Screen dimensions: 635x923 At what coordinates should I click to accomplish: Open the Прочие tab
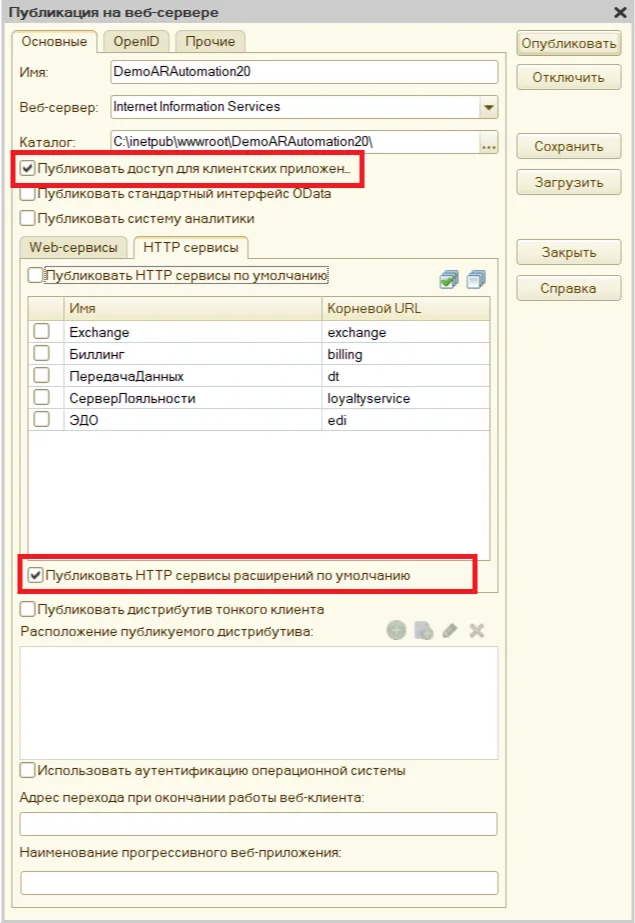coord(210,41)
